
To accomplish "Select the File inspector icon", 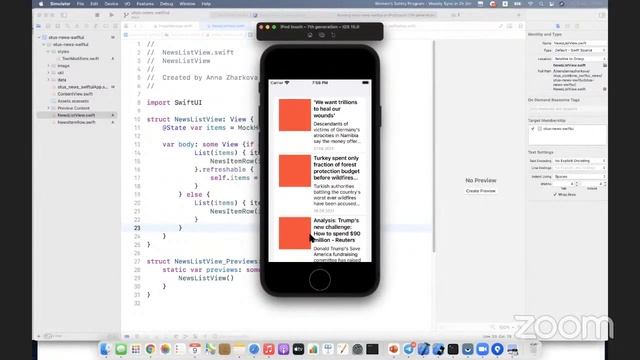I will pyautogui.click(x=558, y=26).
